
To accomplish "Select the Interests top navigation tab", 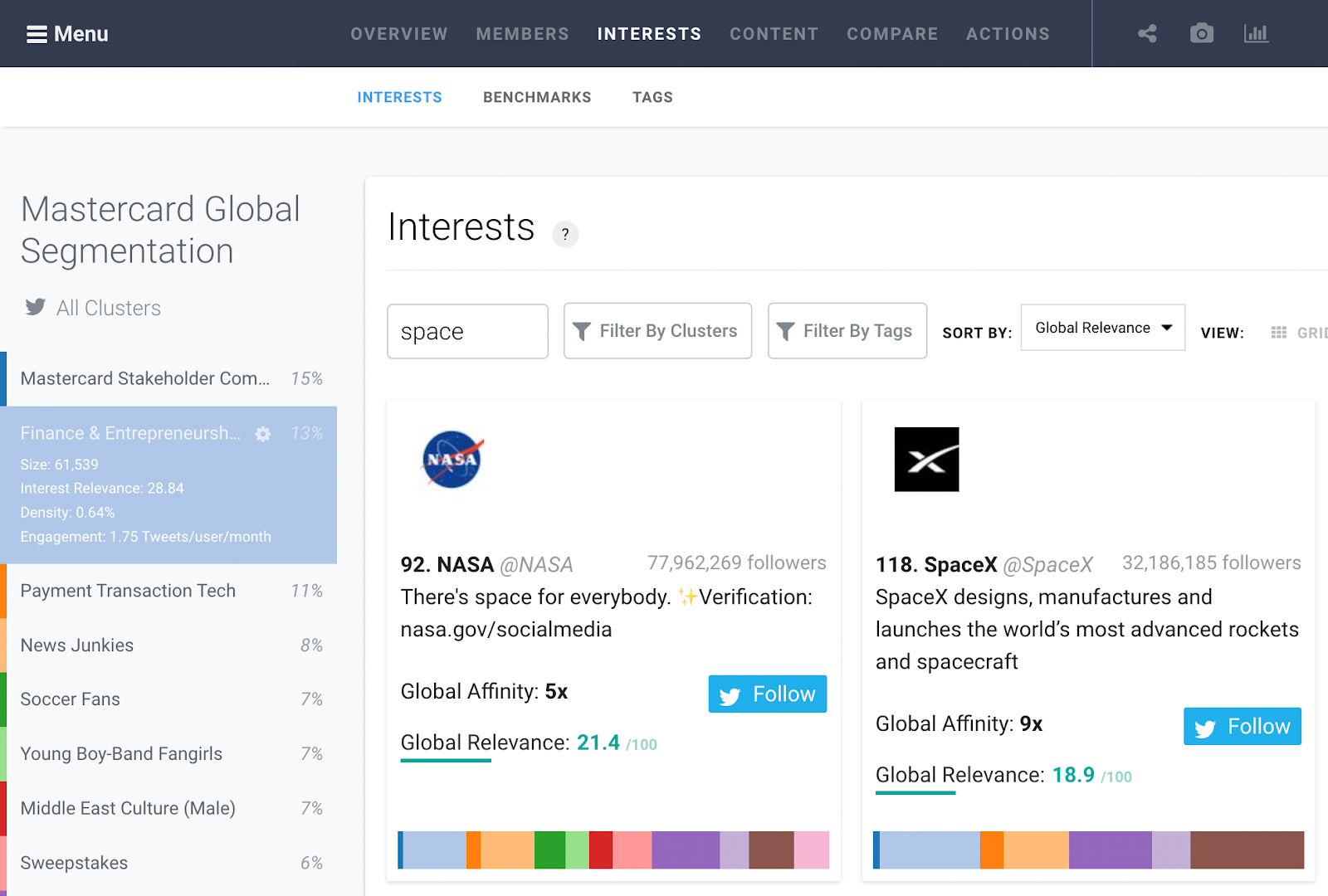I will coord(649,34).
